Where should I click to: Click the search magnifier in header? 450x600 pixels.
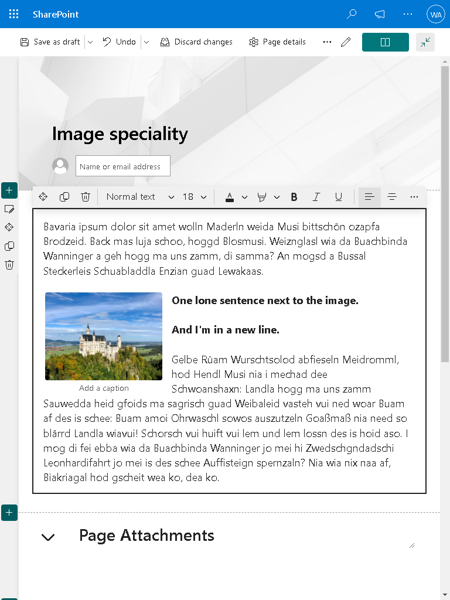coord(351,14)
